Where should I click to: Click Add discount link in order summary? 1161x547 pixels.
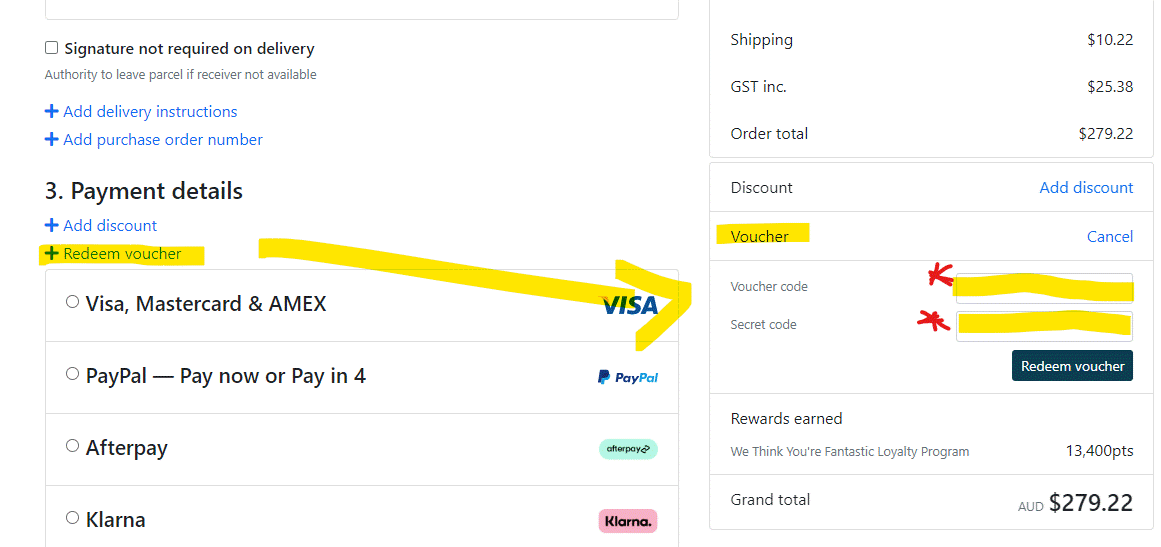(1086, 188)
